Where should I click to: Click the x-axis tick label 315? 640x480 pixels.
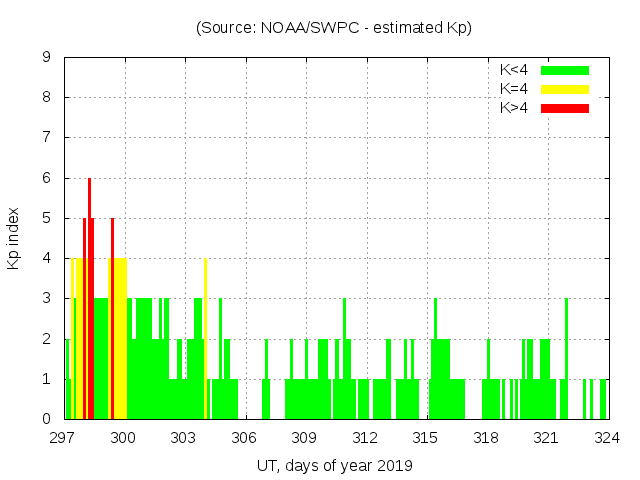426,437
